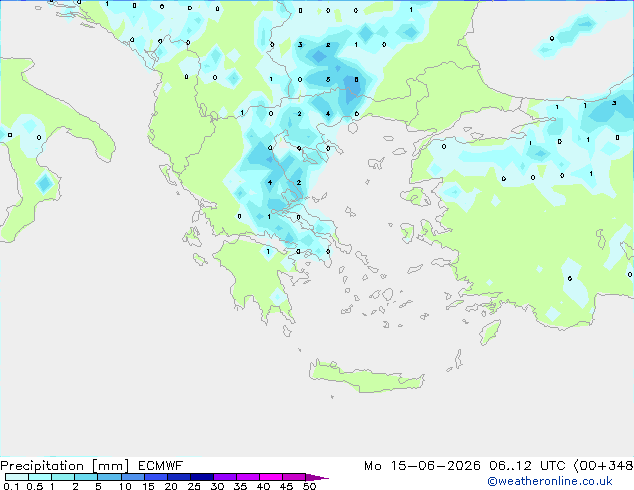
Task: Click the '30' legend scale label
Action: coord(217,486)
